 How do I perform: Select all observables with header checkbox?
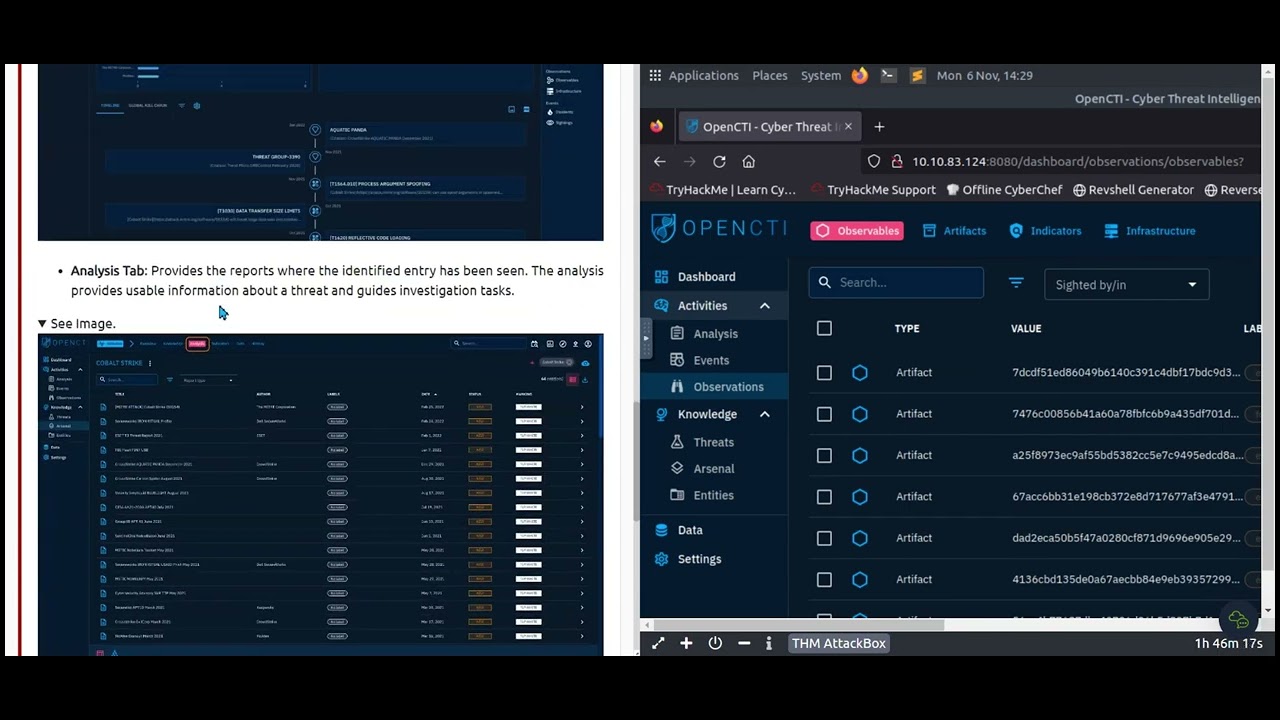(x=824, y=328)
